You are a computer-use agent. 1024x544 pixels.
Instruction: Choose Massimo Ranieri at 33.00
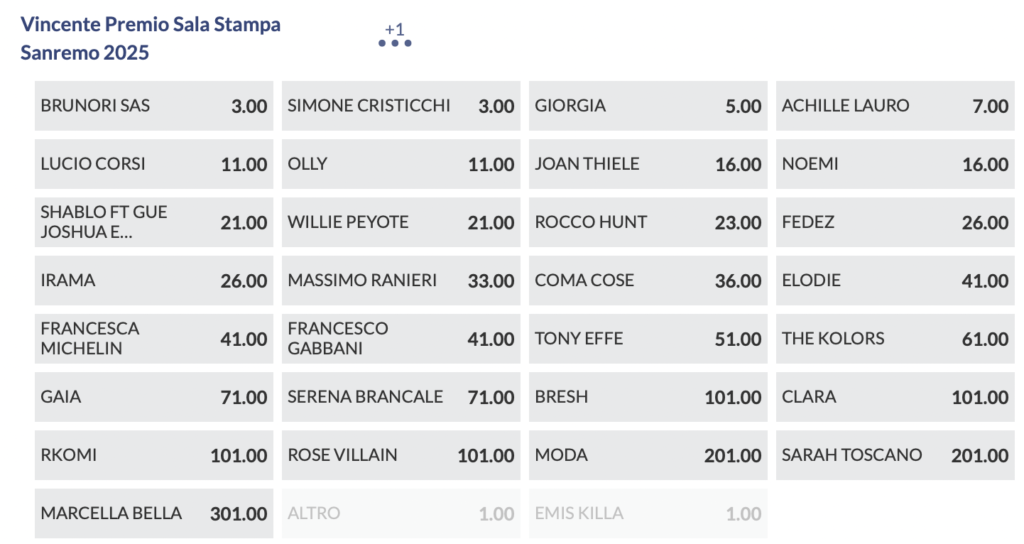point(400,281)
